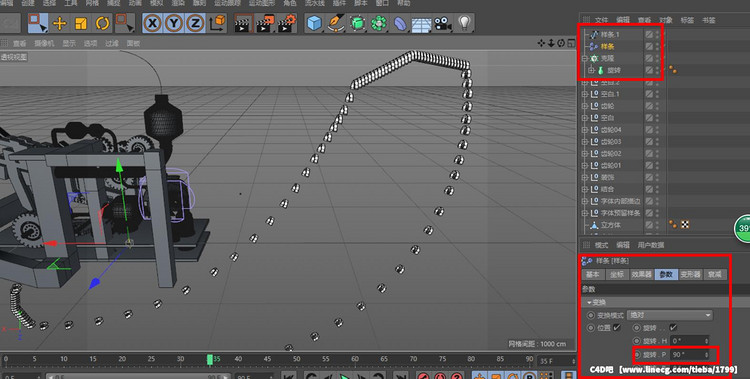
Task: Add a light bulb object
Action: coord(464,22)
